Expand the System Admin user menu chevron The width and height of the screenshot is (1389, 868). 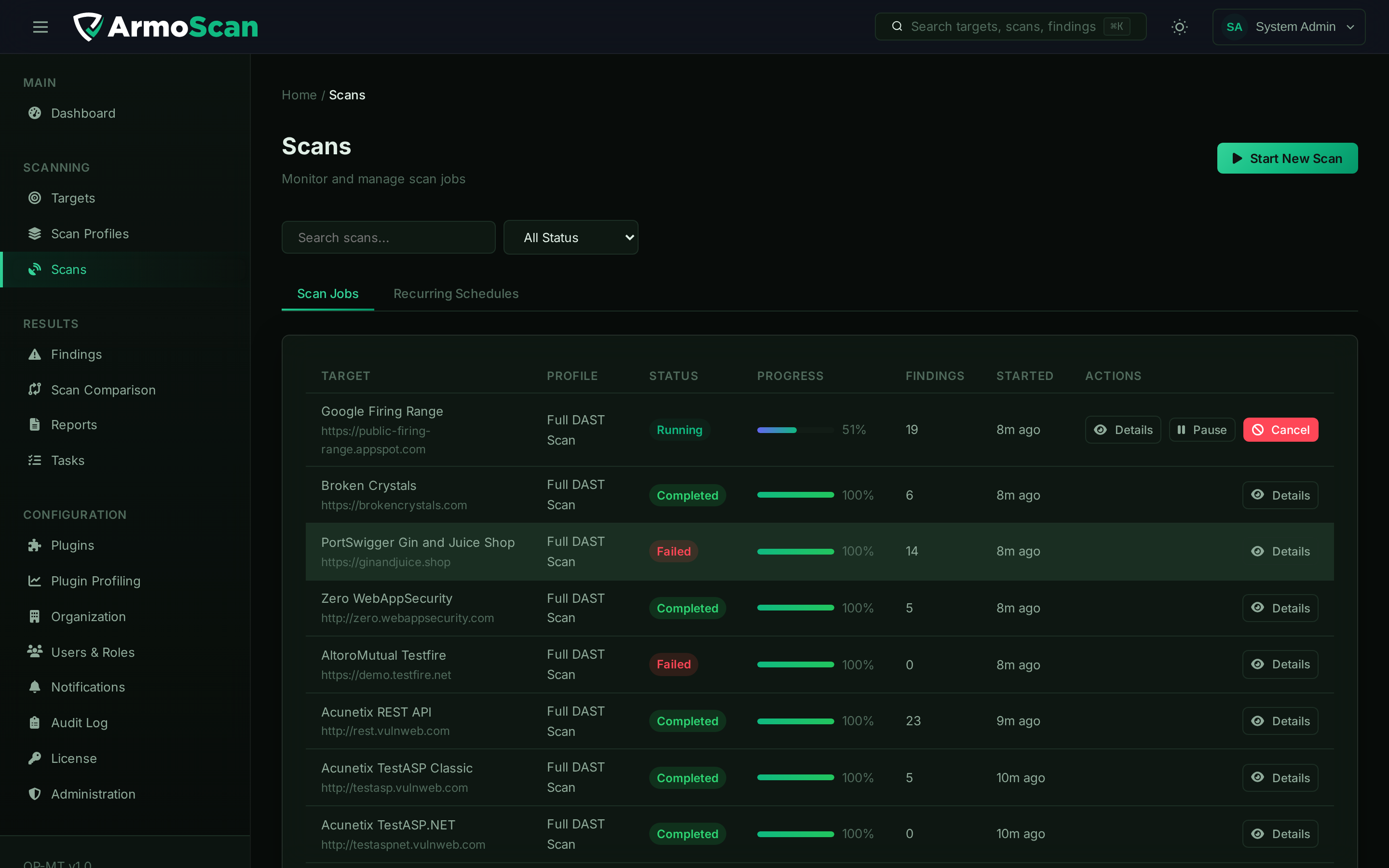pyautogui.click(x=1350, y=27)
